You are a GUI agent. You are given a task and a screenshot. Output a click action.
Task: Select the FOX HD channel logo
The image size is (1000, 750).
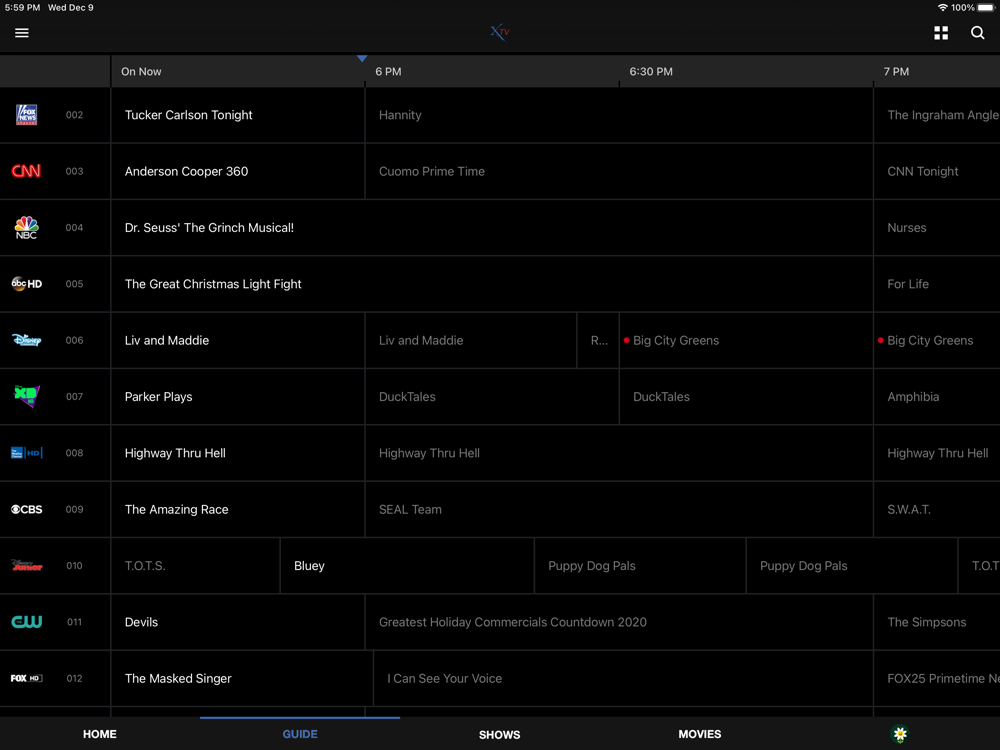pyautogui.click(x=27, y=678)
